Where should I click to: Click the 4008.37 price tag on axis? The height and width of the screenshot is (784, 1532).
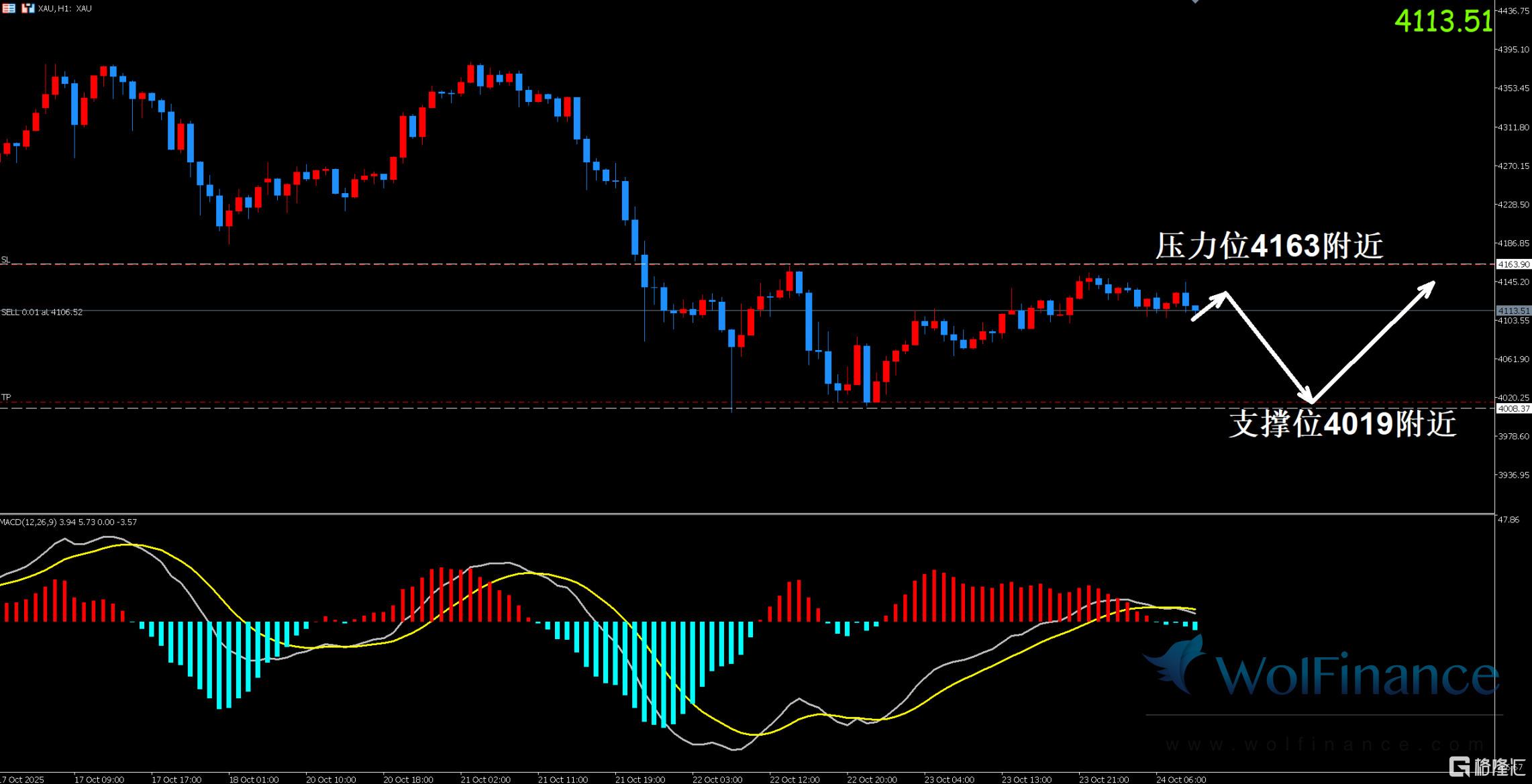[1513, 408]
